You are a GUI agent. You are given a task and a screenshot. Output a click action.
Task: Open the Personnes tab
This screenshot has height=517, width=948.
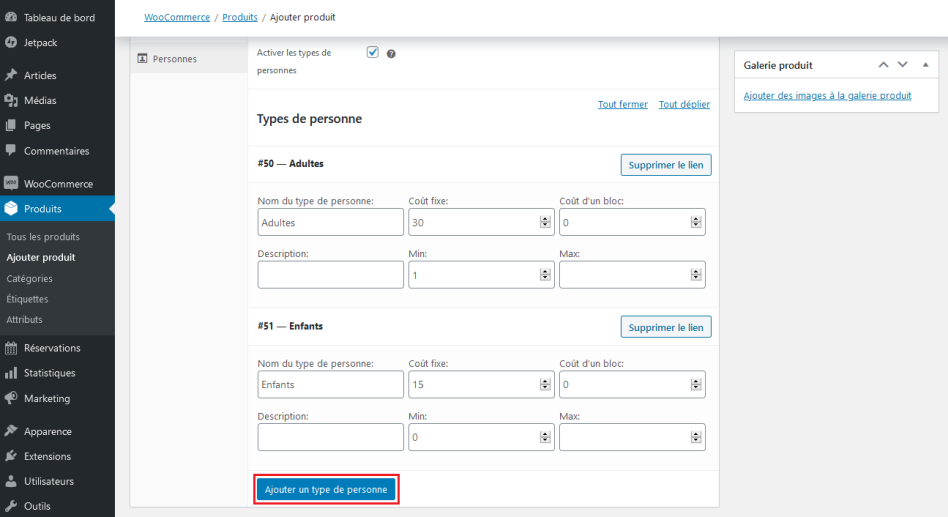(x=174, y=59)
